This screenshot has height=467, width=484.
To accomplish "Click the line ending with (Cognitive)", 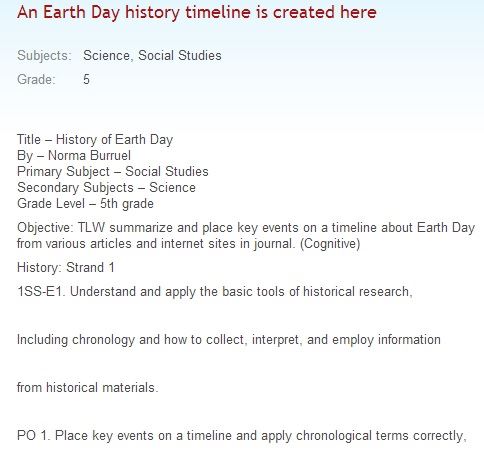I will pyautogui.click(x=189, y=244).
